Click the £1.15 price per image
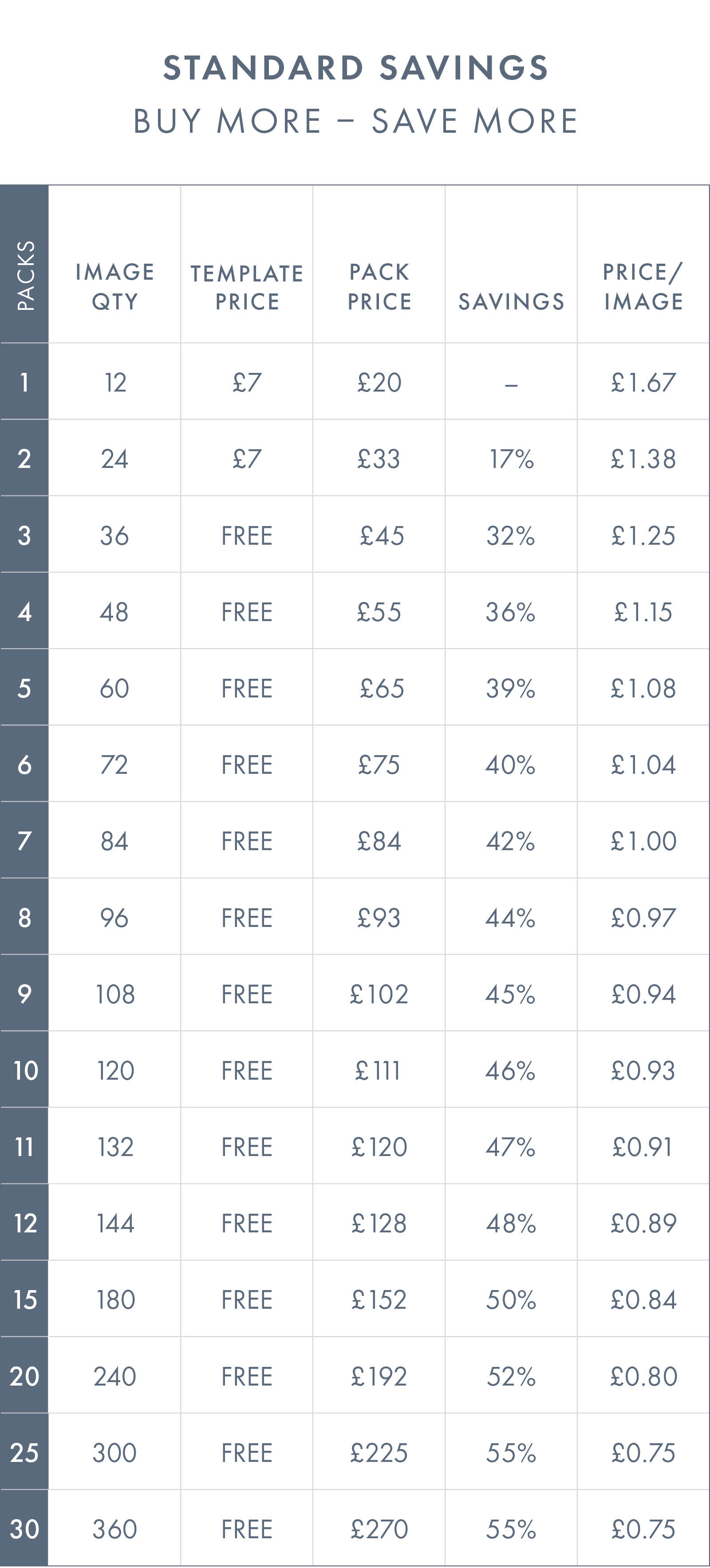Viewport: 710px width, 1568px height. pos(643,612)
